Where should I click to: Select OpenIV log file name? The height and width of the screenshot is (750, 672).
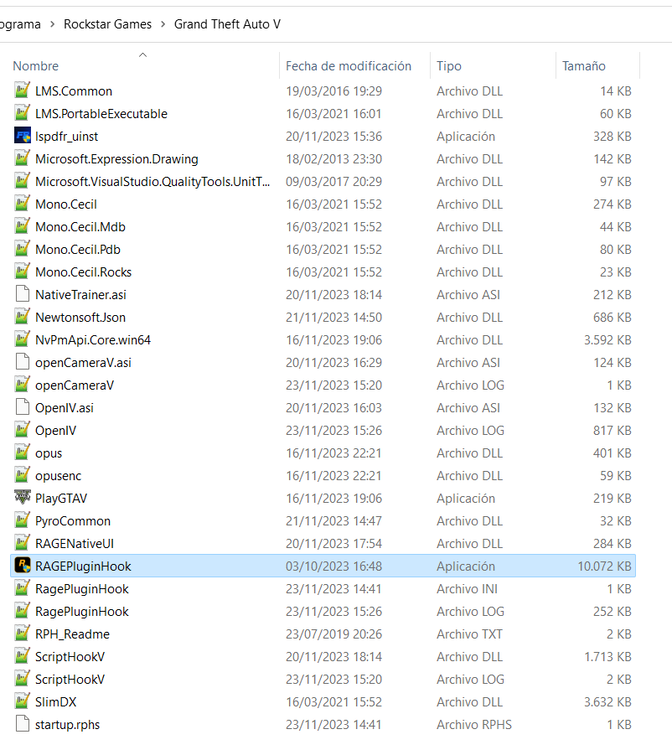(x=55, y=430)
